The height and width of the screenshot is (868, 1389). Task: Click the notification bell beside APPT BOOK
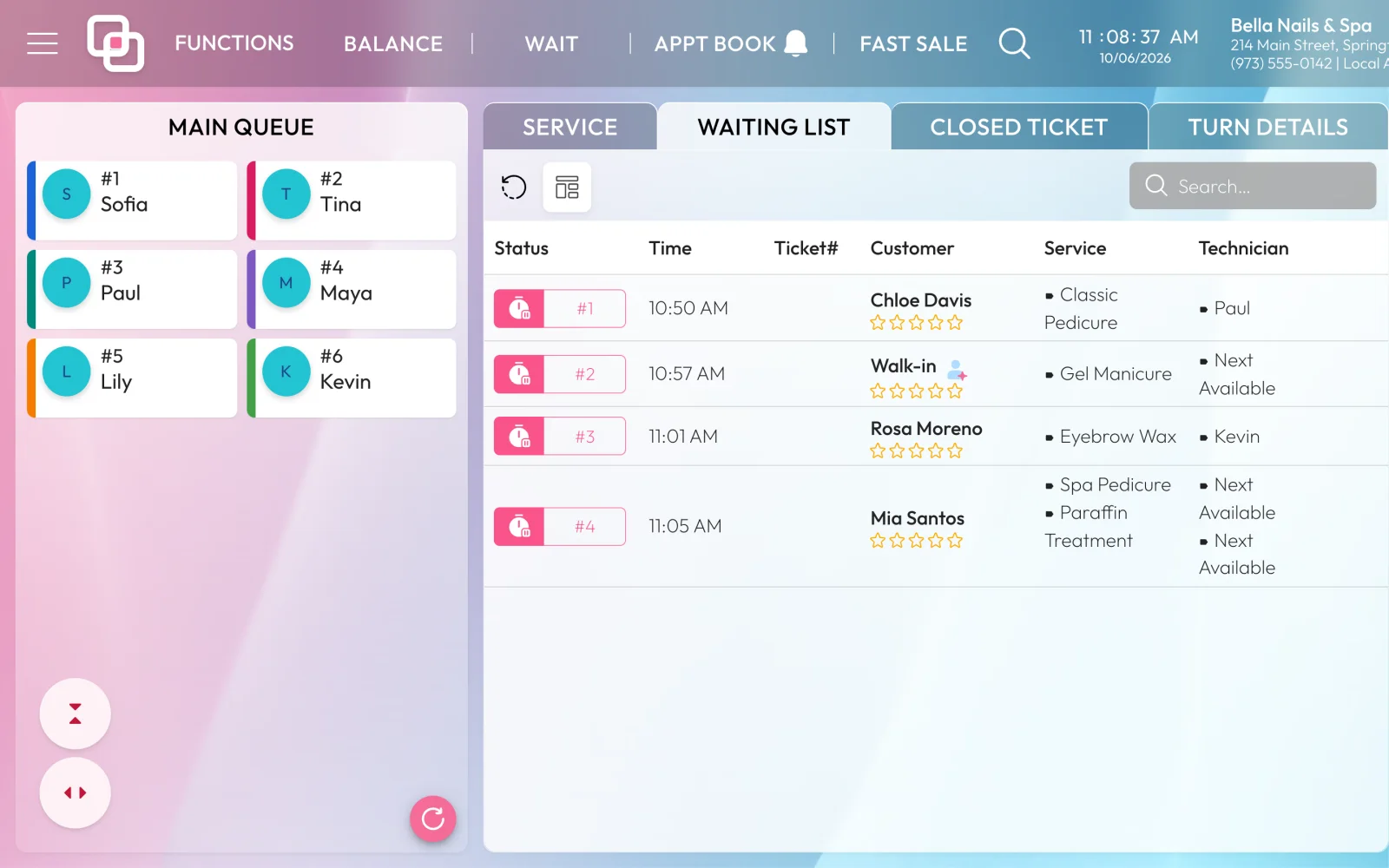pyautogui.click(x=795, y=43)
